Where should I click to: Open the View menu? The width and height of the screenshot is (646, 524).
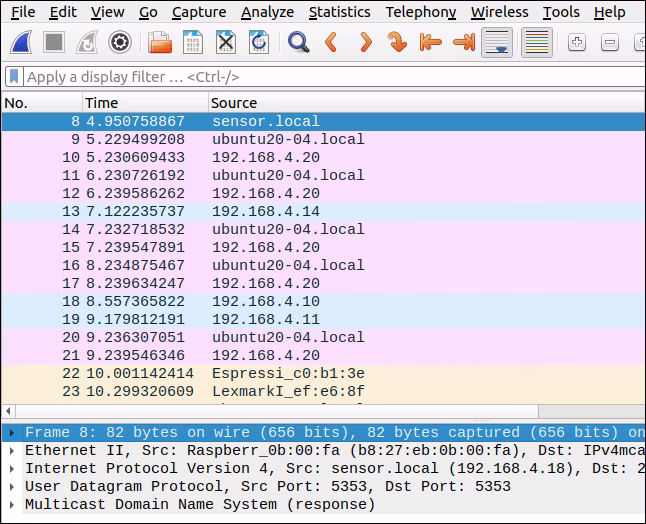tap(108, 12)
